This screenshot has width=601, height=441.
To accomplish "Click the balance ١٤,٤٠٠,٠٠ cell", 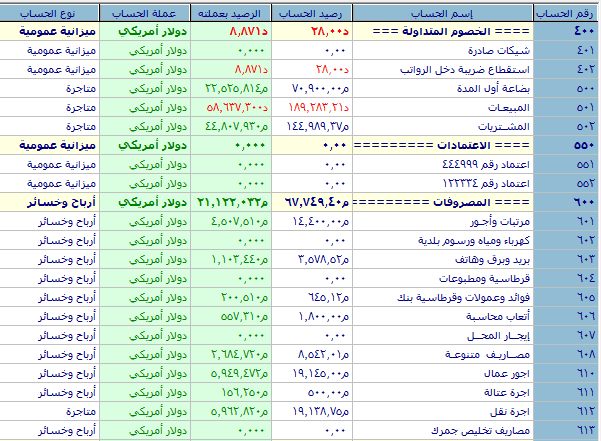I will (x=312, y=221).
